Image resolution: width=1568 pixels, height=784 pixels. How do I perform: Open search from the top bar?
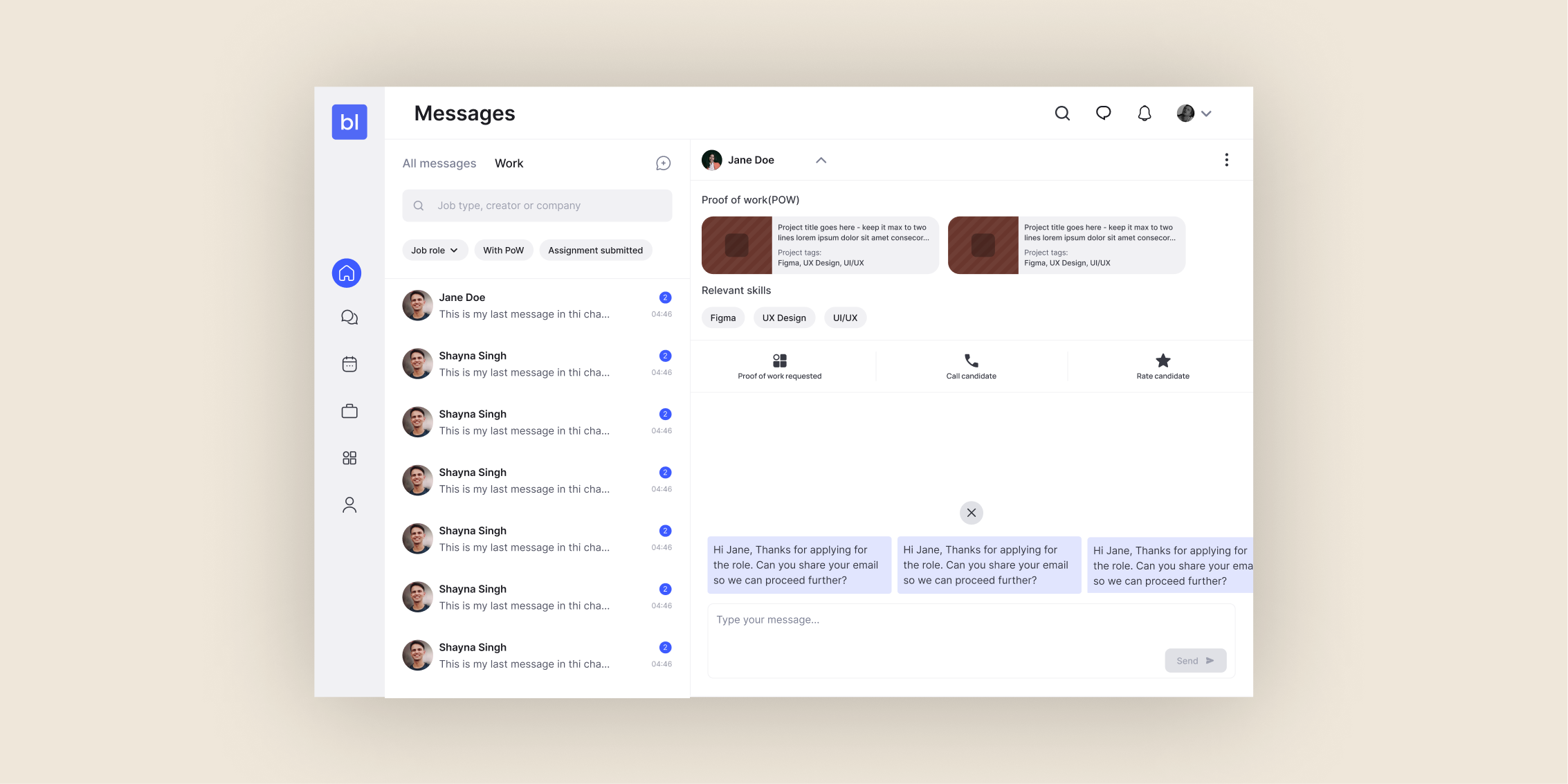point(1062,113)
